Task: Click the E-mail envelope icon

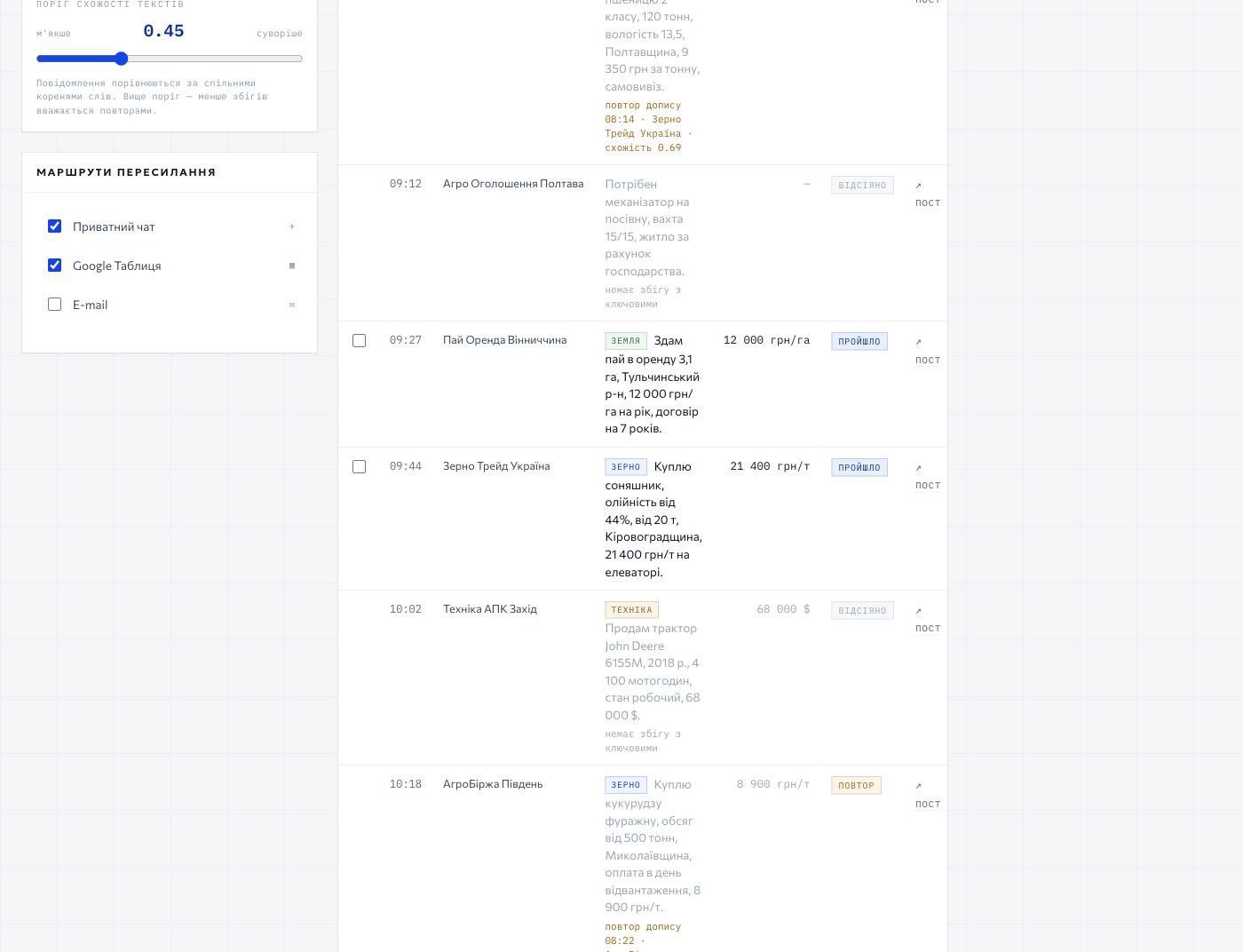Action: (291, 305)
